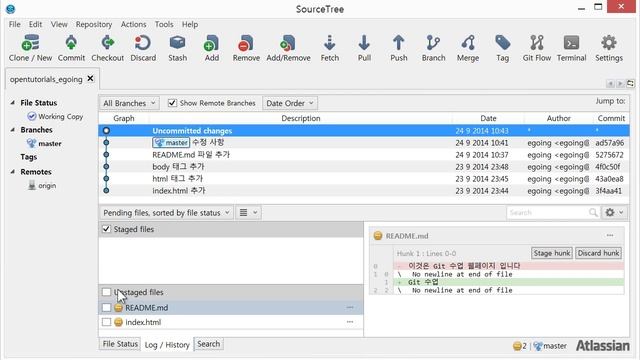Image resolution: width=640 pixels, height=360 pixels.
Task: Open the Git Flow toolbar icon
Action: (x=537, y=48)
